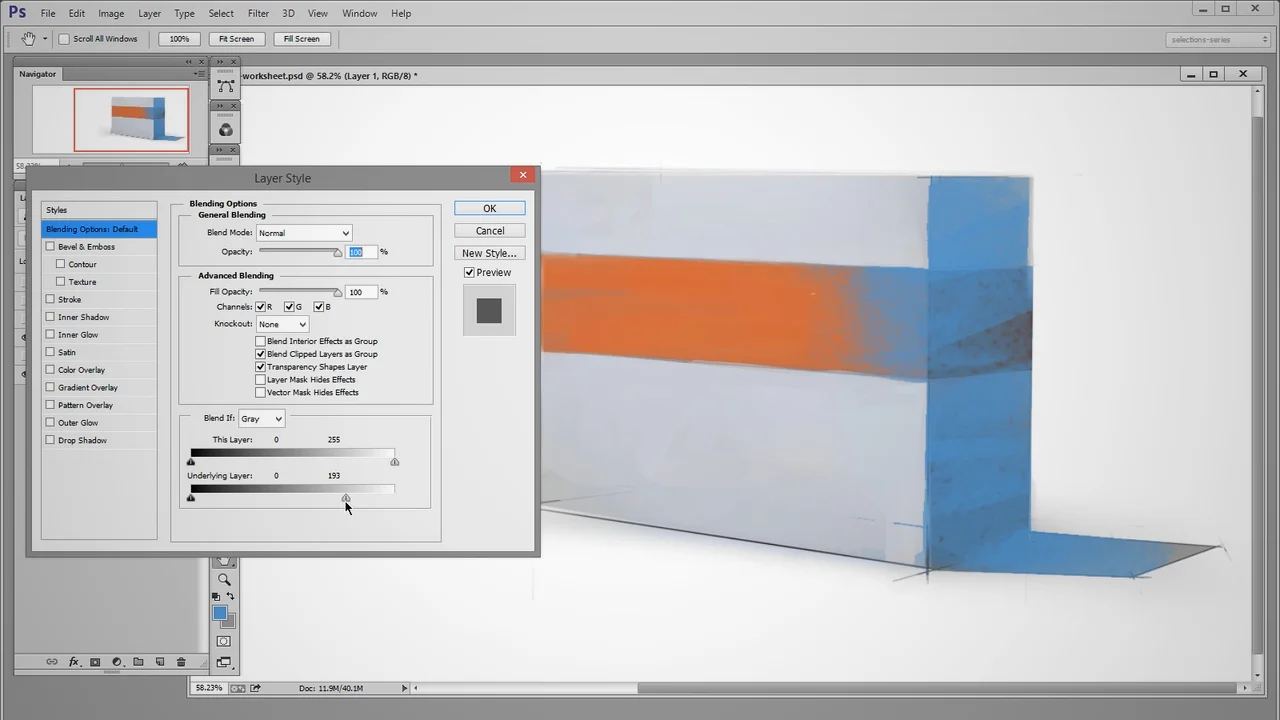This screenshot has width=1280, height=720.
Task: Delete the current layer
Action: (180, 661)
